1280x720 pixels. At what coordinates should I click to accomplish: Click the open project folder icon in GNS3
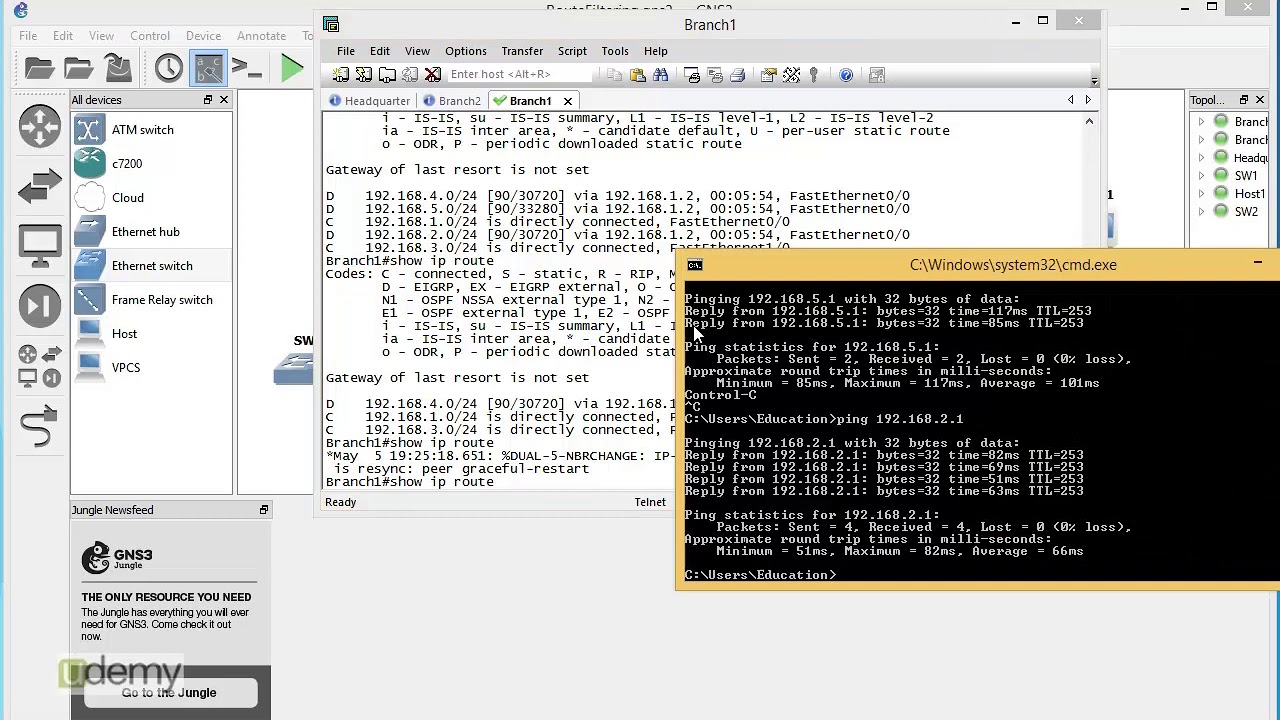78,68
